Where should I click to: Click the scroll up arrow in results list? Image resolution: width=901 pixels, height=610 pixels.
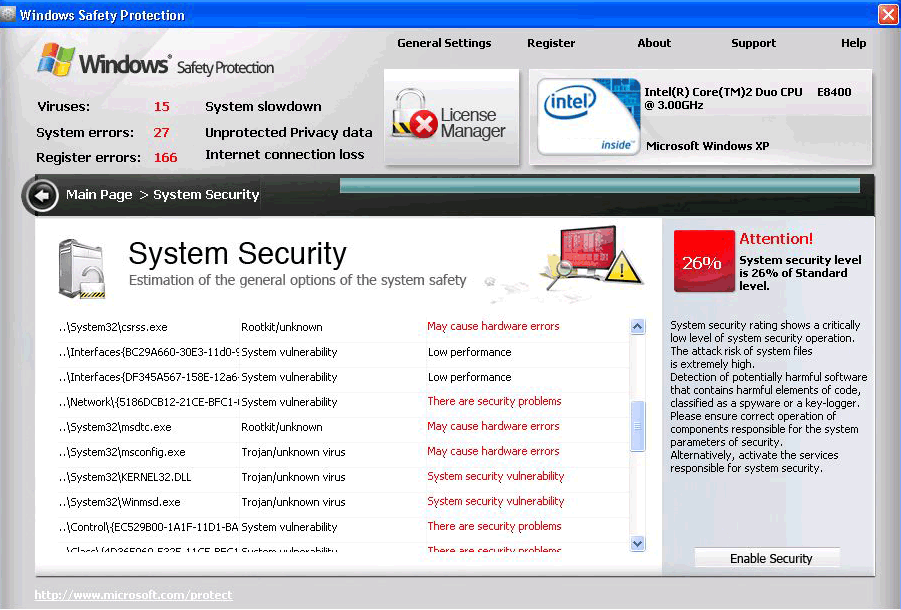[638, 327]
